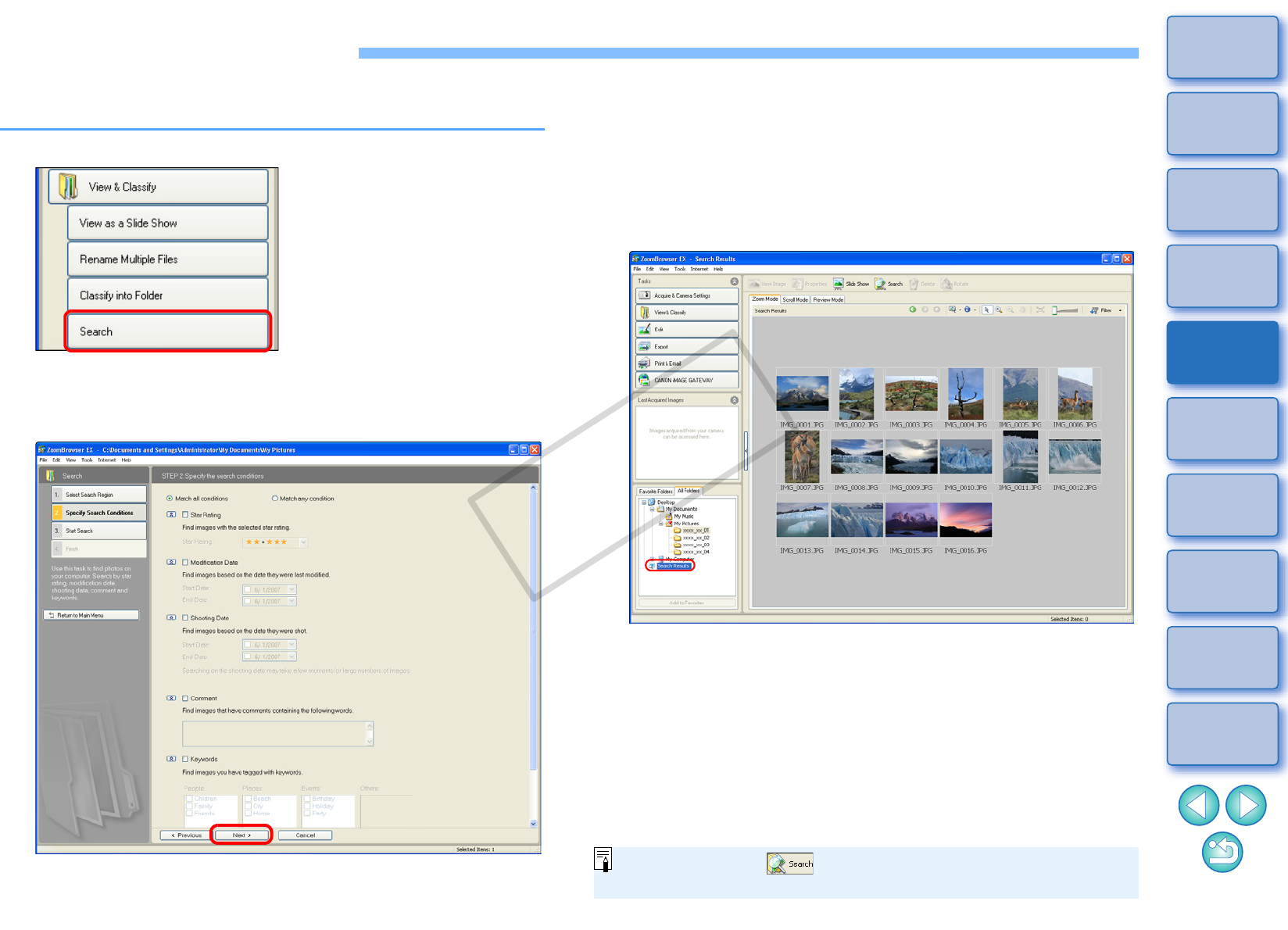1288x930 pixels.
Task: Click the return/undo round arrow icon
Action: pos(1222,852)
